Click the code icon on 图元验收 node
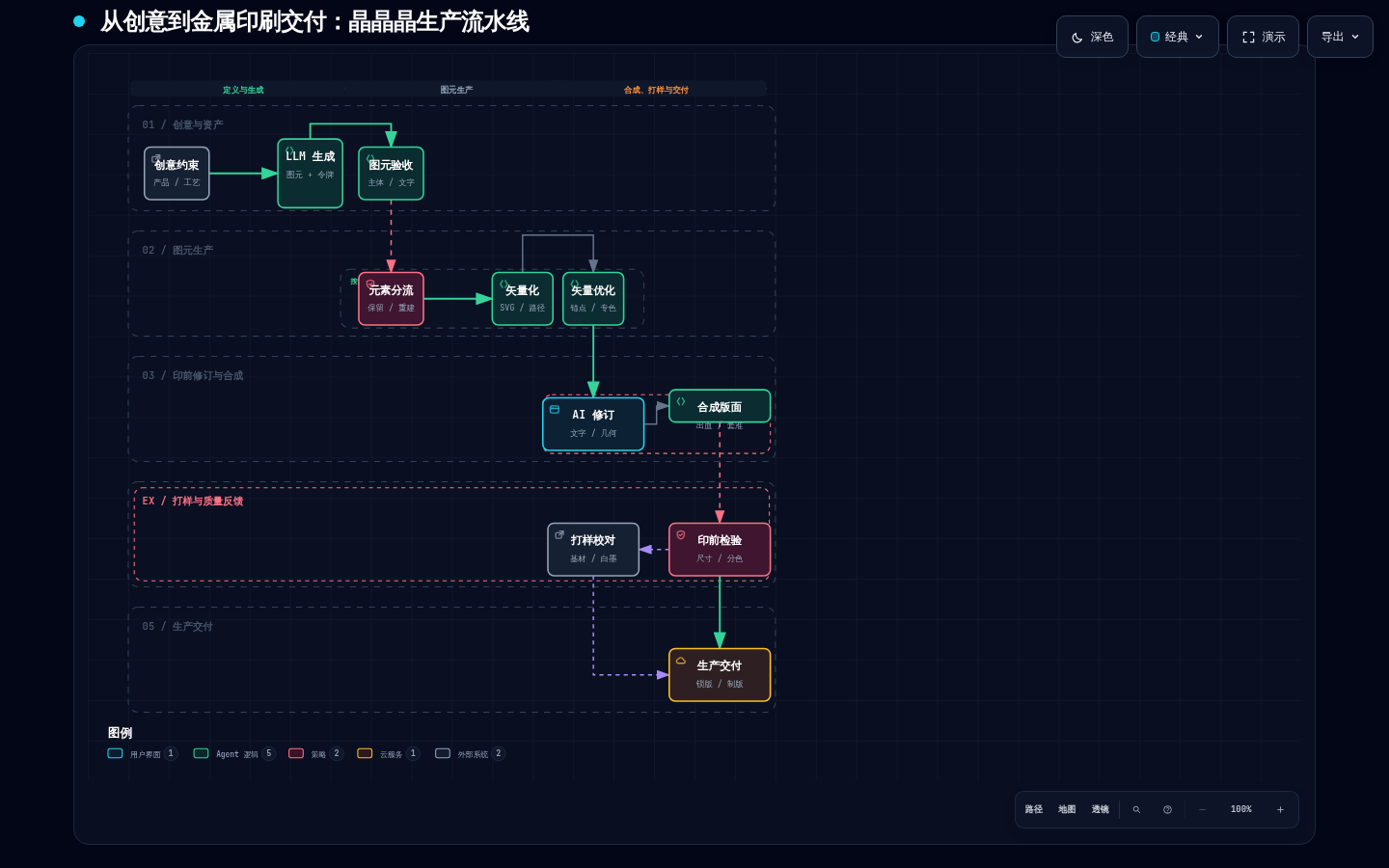1389x868 pixels. tap(370, 158)
